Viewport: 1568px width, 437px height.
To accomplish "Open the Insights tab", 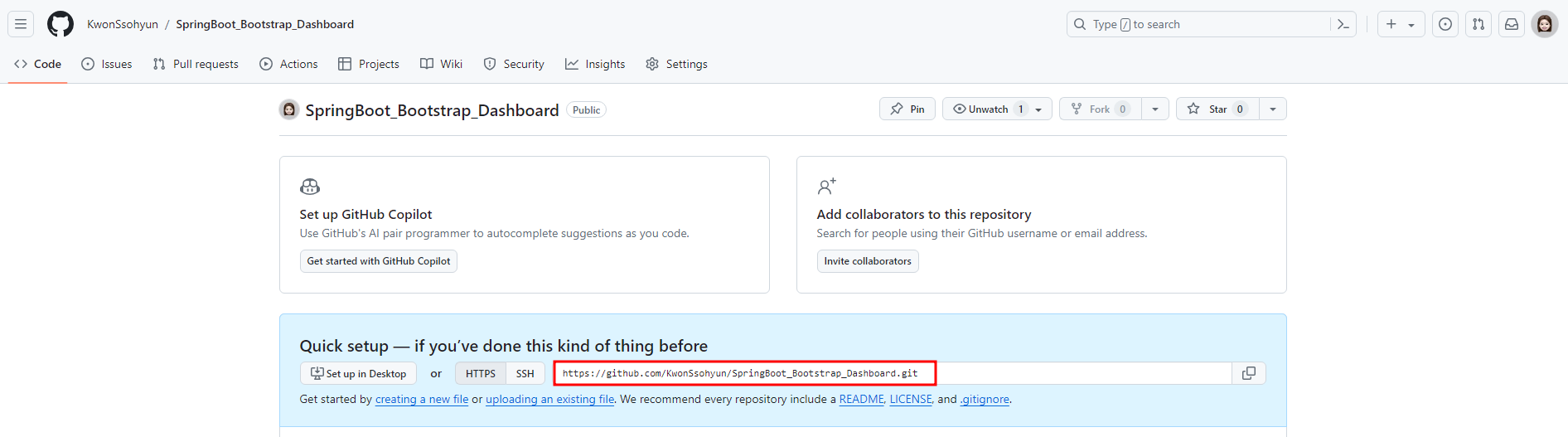I will (x=595, y=64).
